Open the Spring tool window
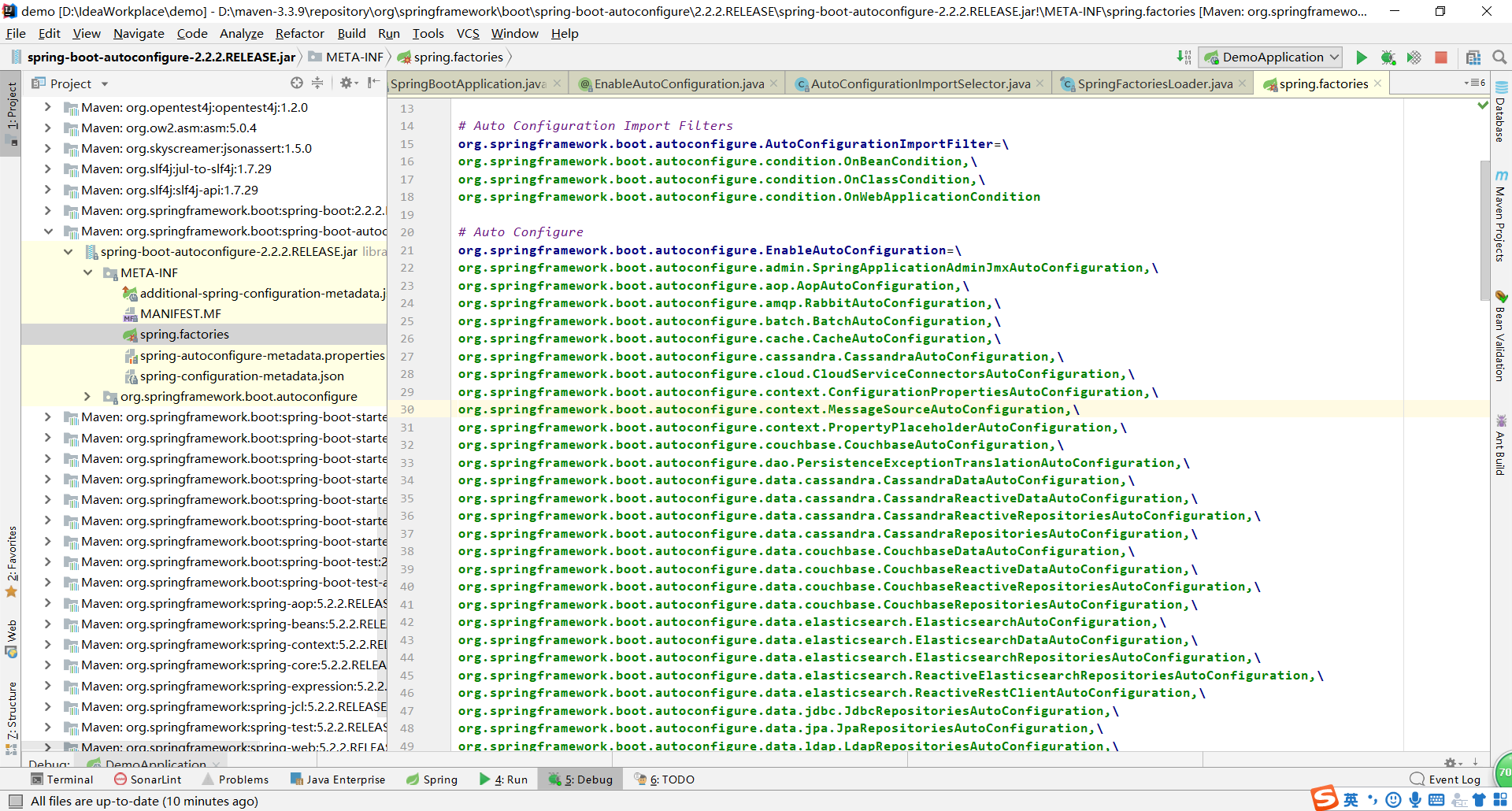1512x811 pixels. coord(432,780)
